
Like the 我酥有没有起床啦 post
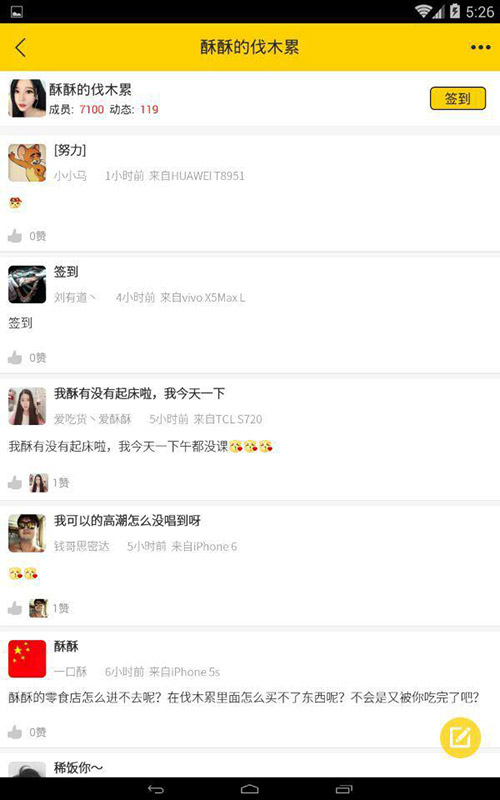click(x=15, y=482)
